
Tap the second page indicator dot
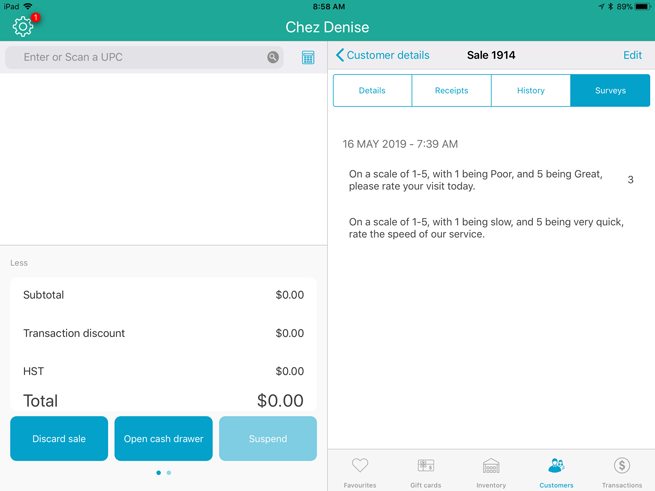tap(169, 473)
